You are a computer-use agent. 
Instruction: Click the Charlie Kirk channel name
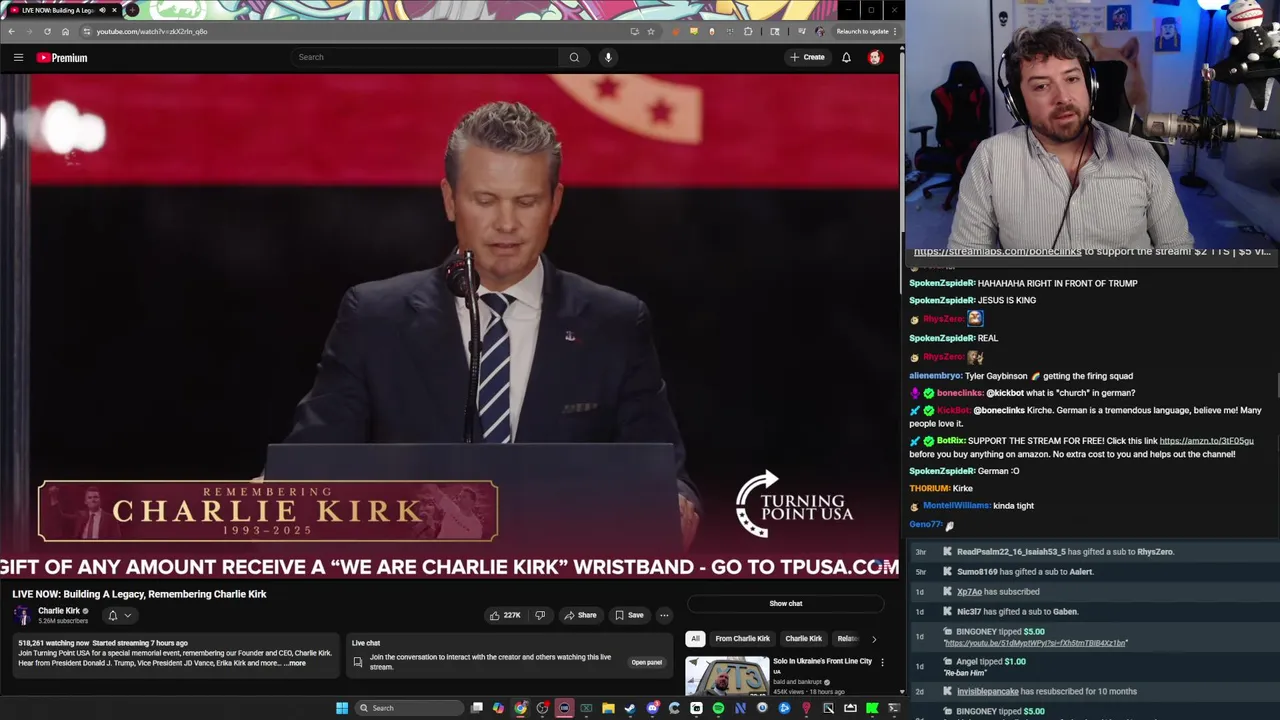[59, 611]
